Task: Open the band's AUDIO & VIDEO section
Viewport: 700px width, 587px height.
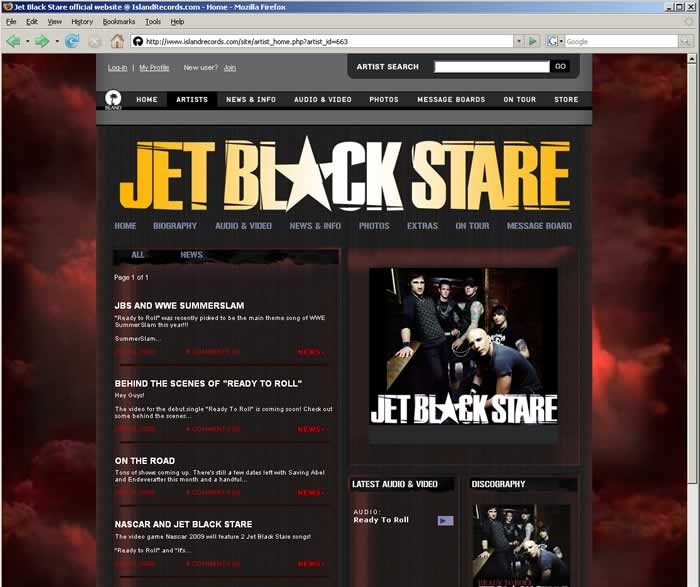Action: 243,226
